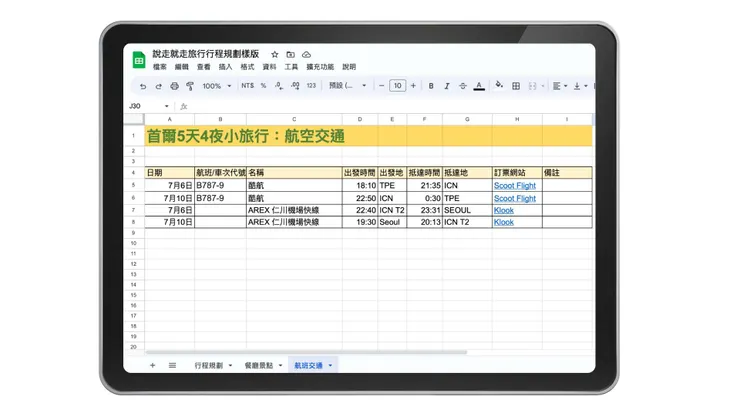Select the 日期 header cell
The width and height of the screenshot is (740, 416).
(169, 173)
